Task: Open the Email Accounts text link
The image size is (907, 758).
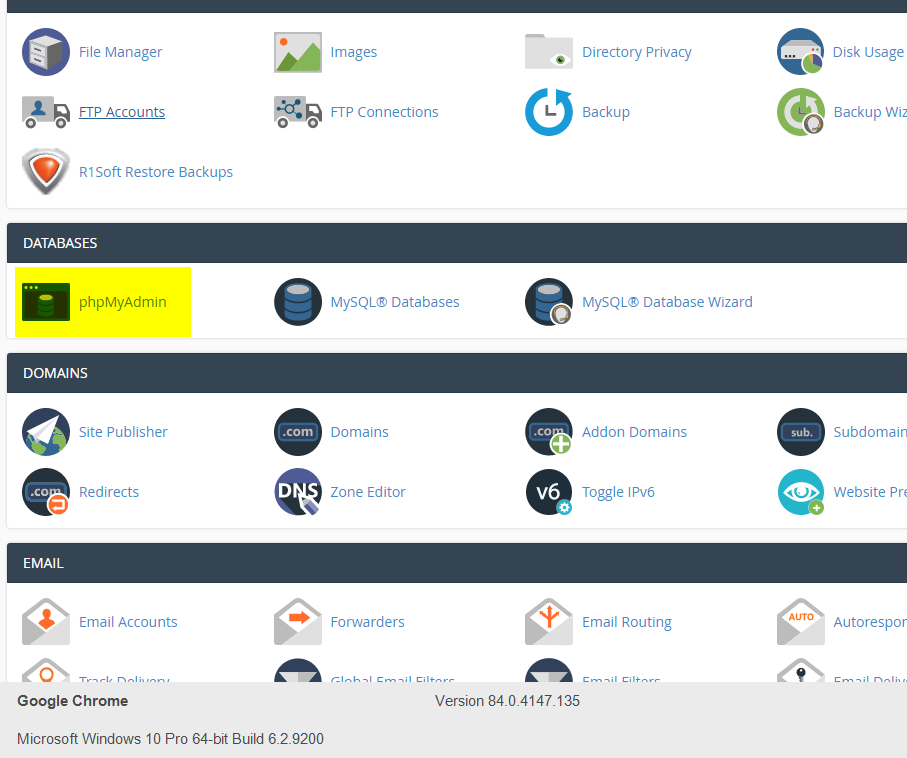Action: 128,622
